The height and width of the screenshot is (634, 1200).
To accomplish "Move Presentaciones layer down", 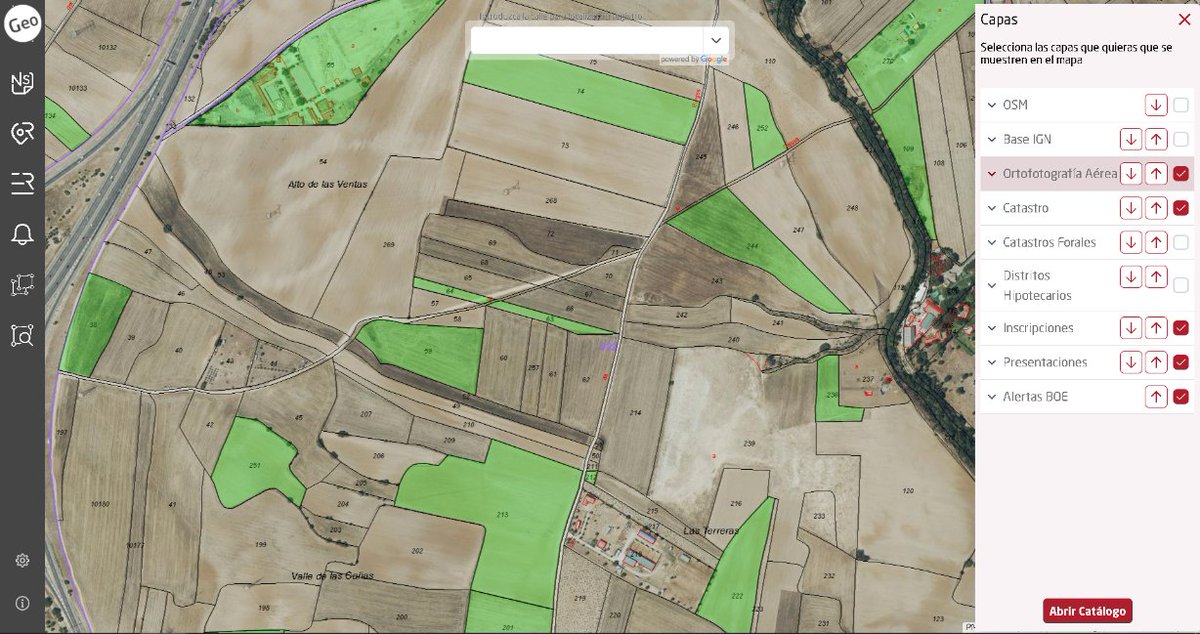I will (x=1131, y=362).
